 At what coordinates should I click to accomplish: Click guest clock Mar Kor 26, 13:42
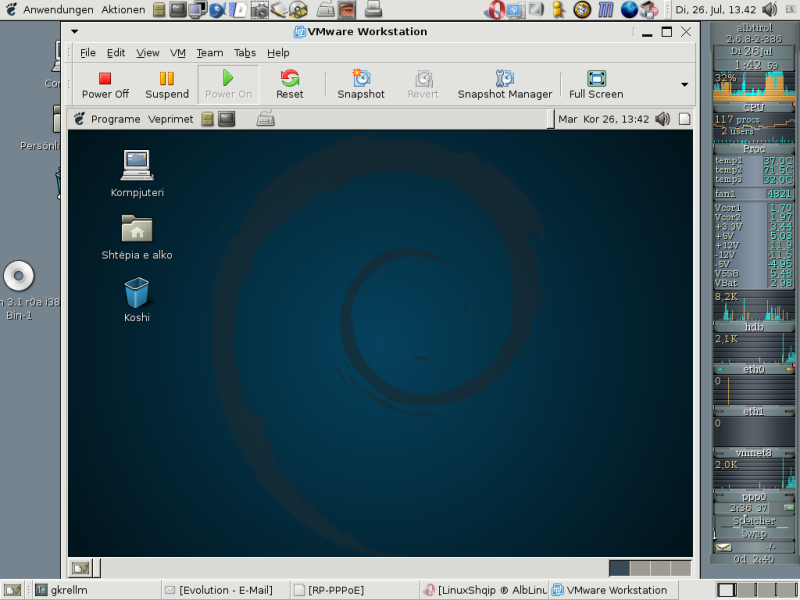coord(603,119)
